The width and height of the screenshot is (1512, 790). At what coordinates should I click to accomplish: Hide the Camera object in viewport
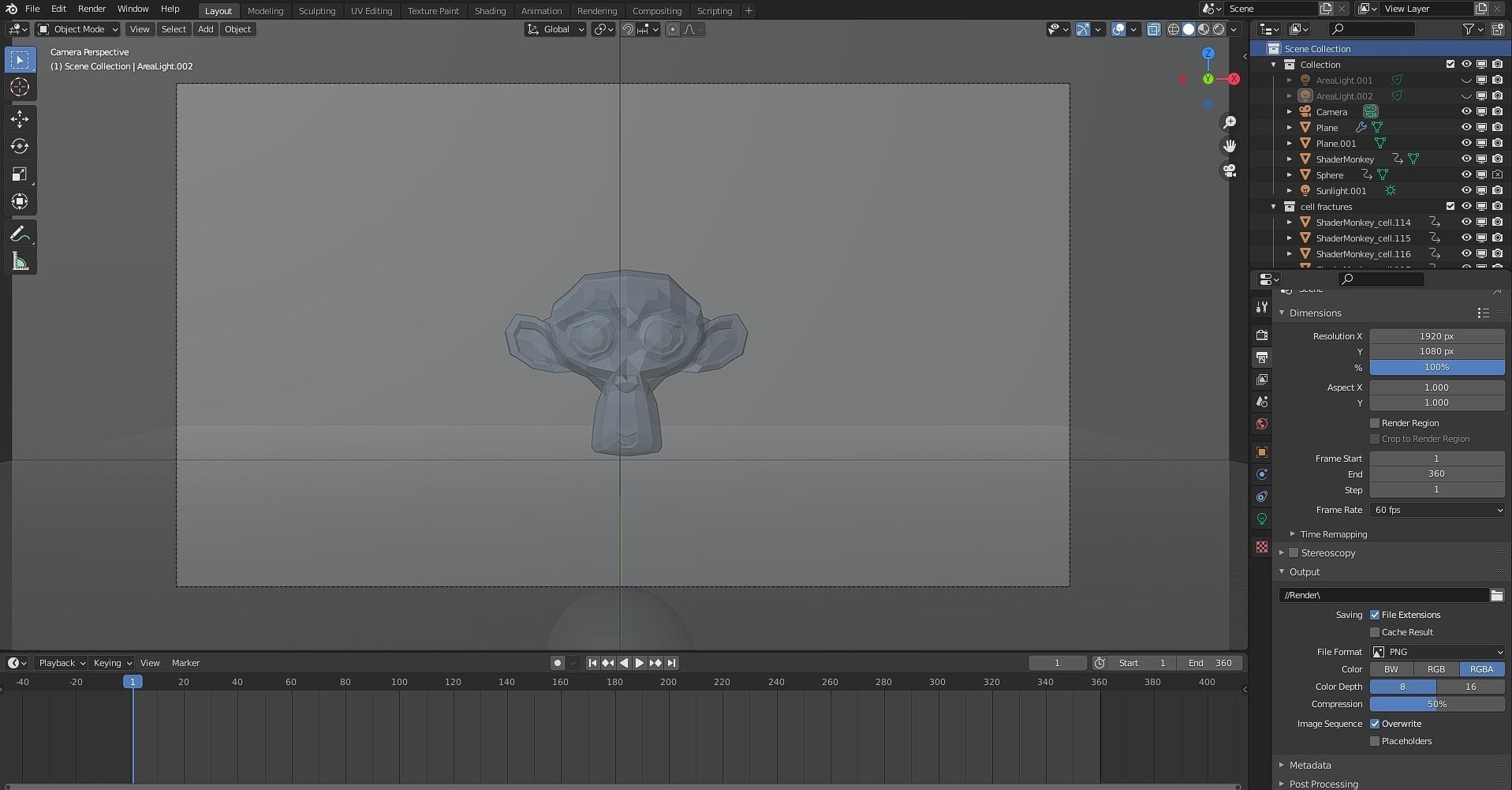click(x=1466, y=111)
